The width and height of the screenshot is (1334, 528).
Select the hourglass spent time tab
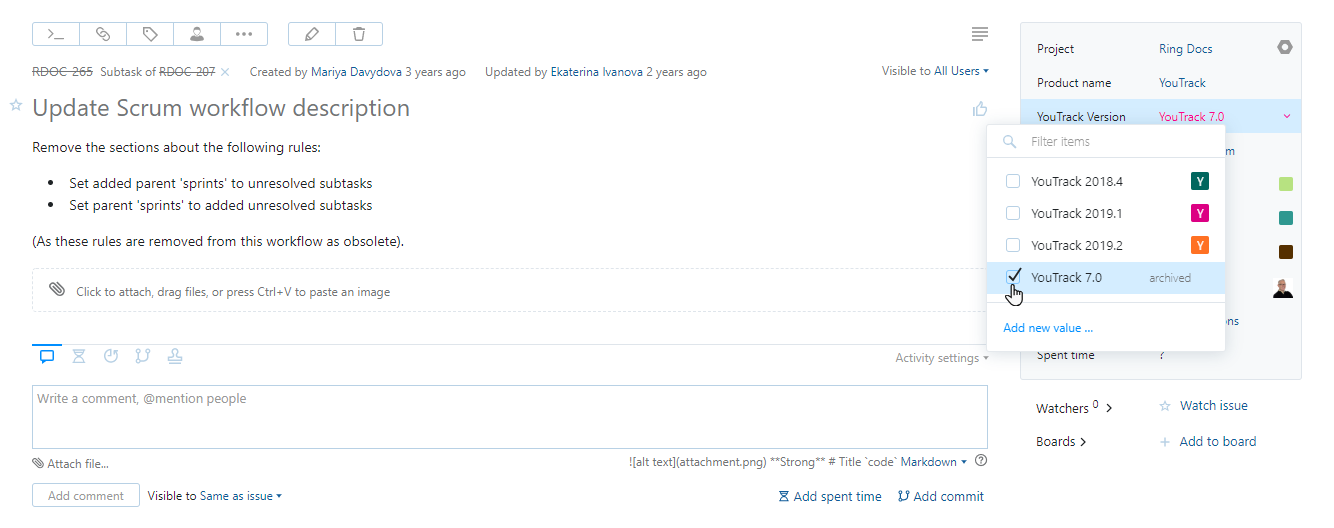click(x=79, y=356)
